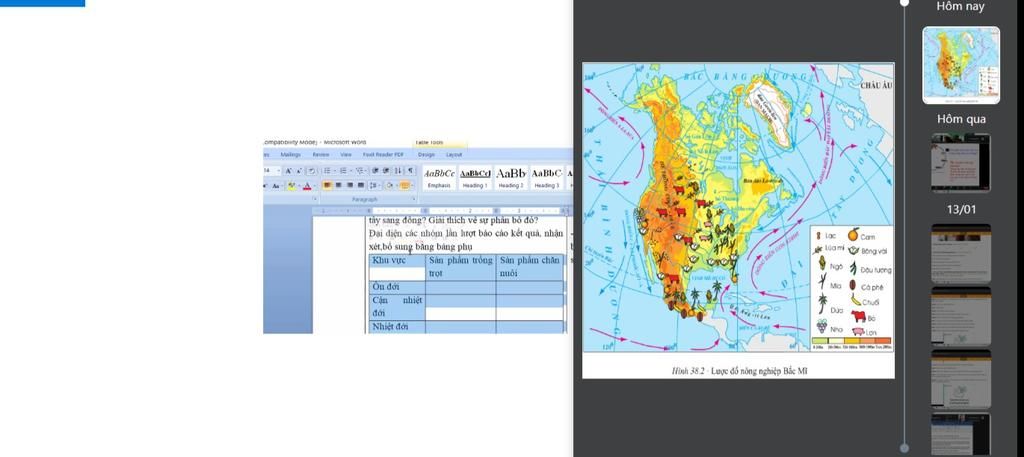Open the View ribbon tab
Screen dimensions: 1024x457
pos(346,155)
